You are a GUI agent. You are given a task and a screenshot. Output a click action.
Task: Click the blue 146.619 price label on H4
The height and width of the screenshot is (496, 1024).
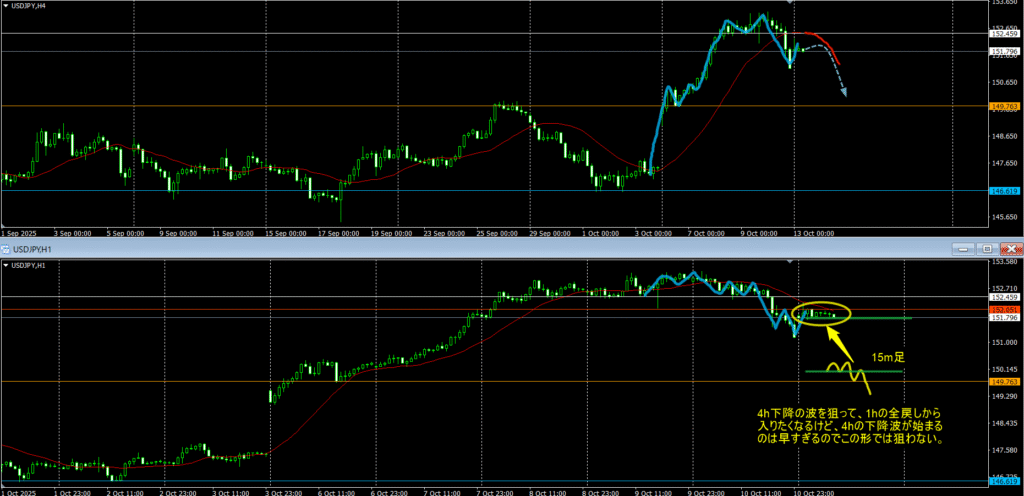pyautogui.click(x=1004, y=190)
